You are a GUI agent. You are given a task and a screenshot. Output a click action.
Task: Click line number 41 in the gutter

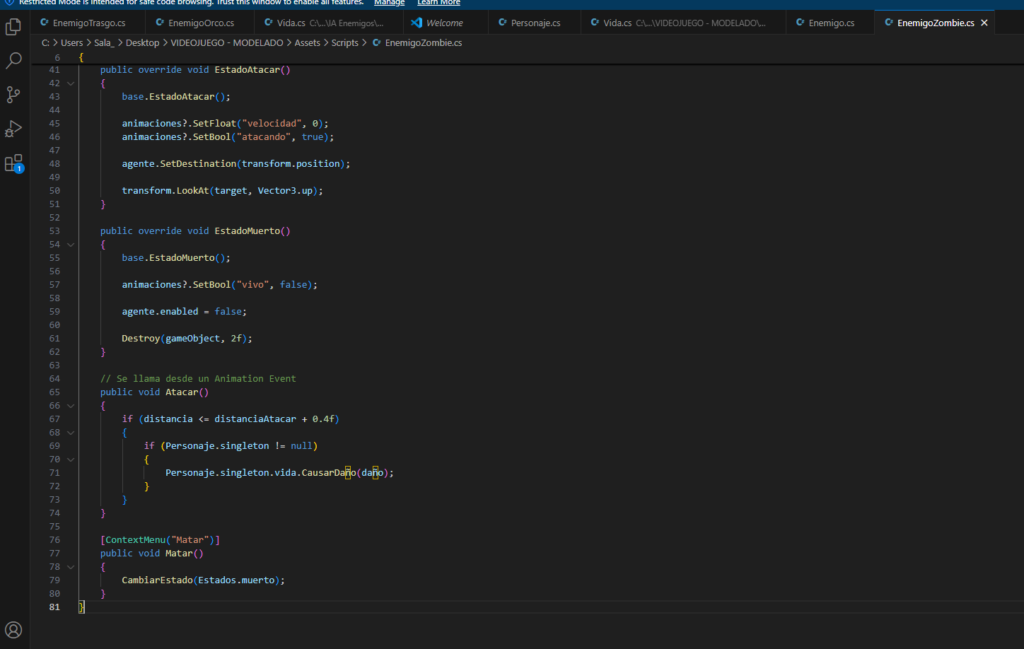[x=54, y=70]
